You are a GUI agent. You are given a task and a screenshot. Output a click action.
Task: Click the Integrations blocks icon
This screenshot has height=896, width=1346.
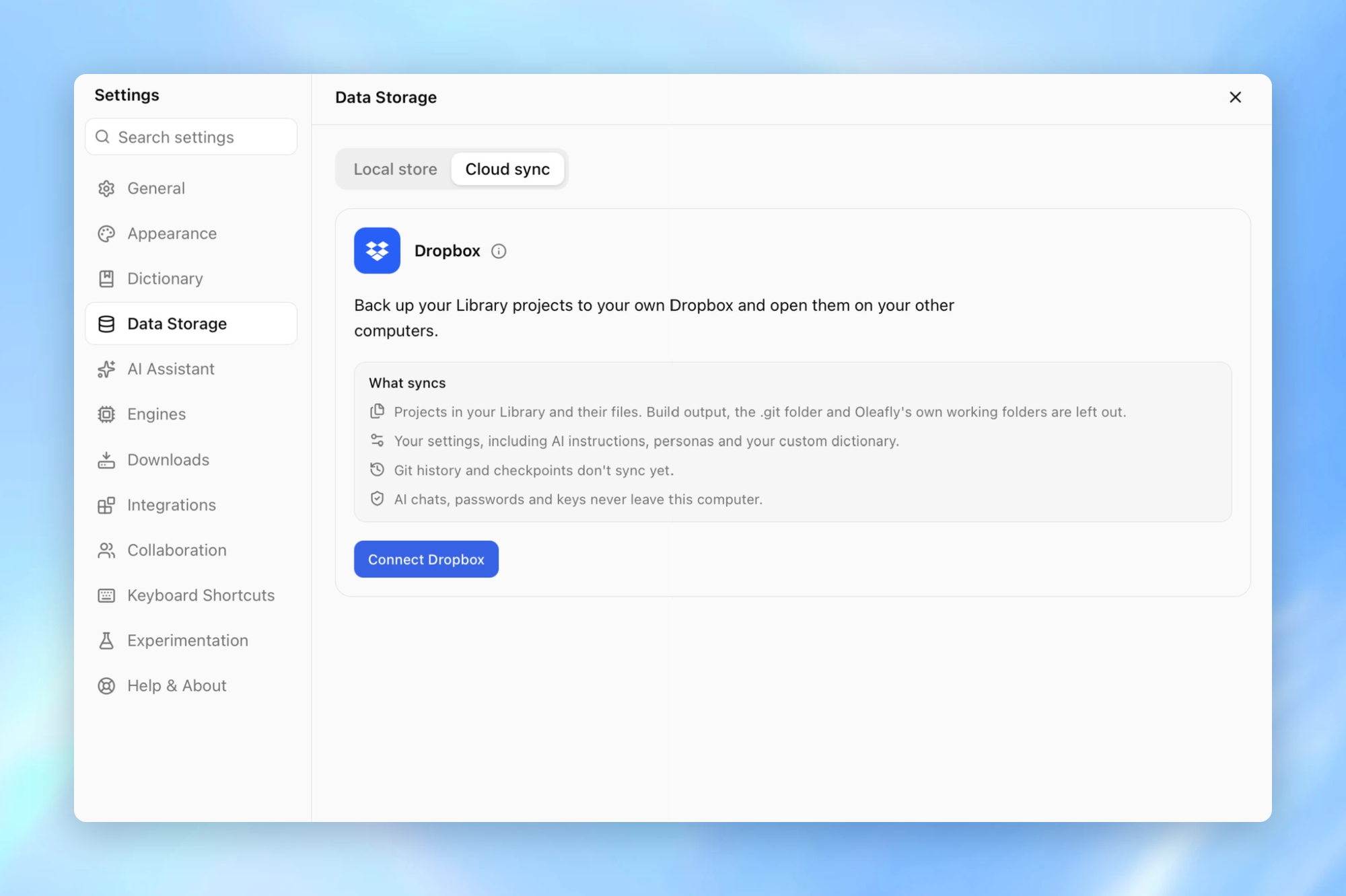pyautogui.click(x=106, y=505)
